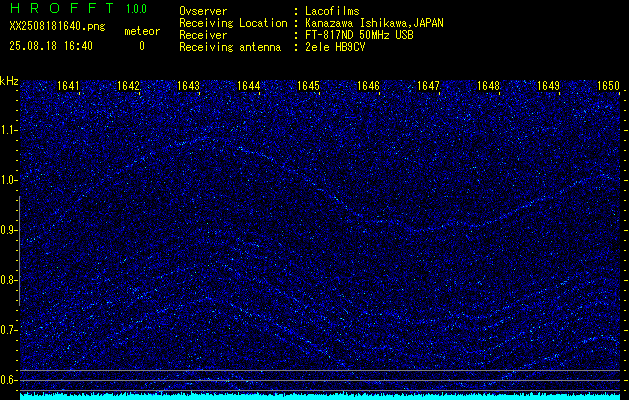Click the 0.9 kHz frequency label

point(8,230)
